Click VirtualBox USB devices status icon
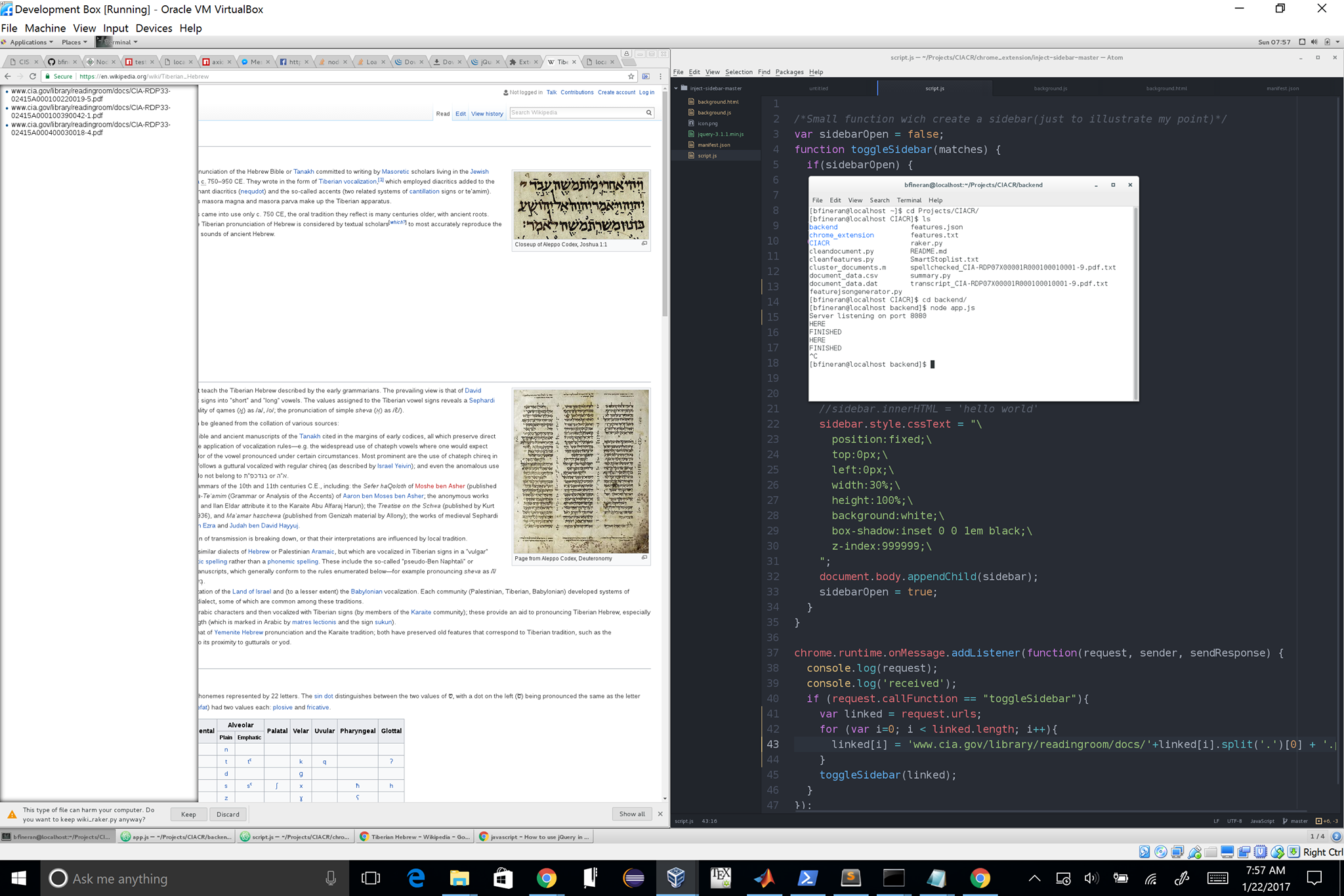The width and height of the screenshot is (1344, 896). tap(1194, 852)
